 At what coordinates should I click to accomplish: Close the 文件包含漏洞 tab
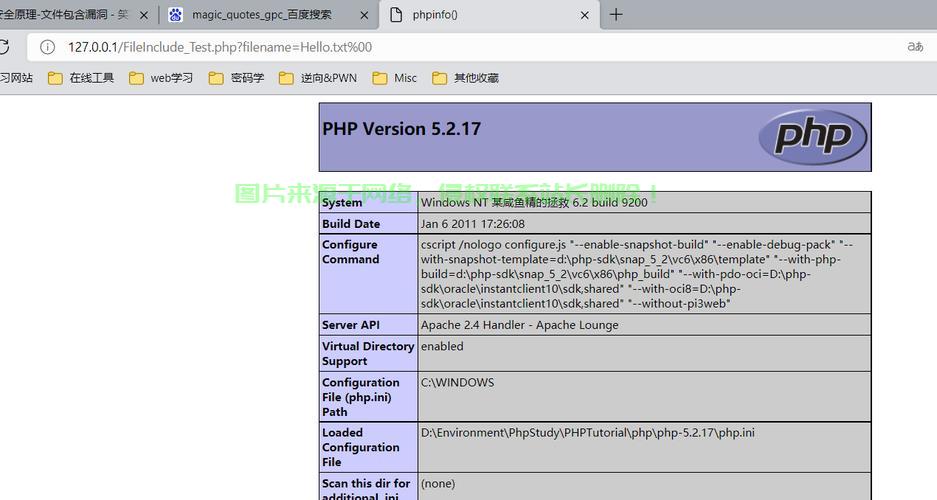click(143, 16)
